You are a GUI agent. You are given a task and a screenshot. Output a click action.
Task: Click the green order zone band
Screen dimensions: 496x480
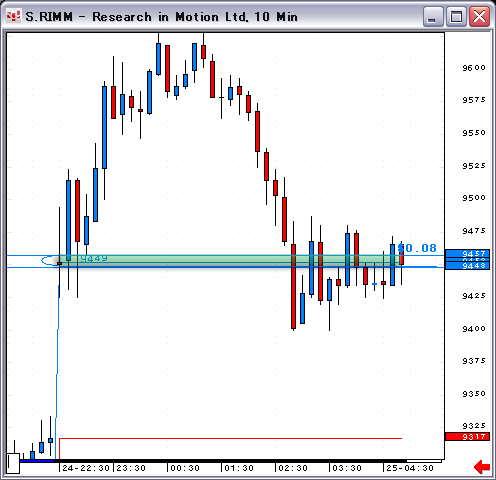pos(230,261)
